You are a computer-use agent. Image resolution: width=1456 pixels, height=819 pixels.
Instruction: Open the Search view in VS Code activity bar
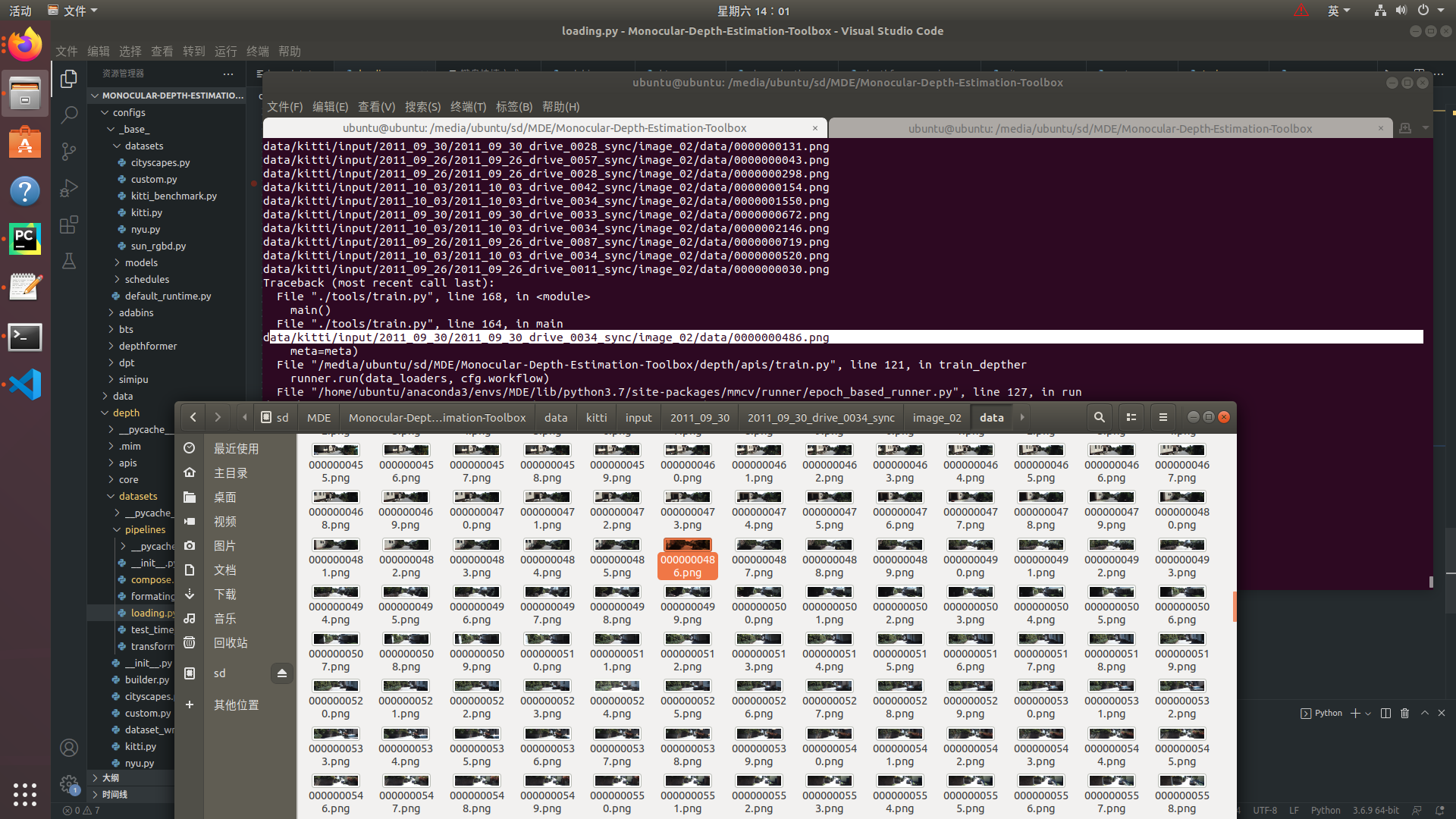(69, 115)
